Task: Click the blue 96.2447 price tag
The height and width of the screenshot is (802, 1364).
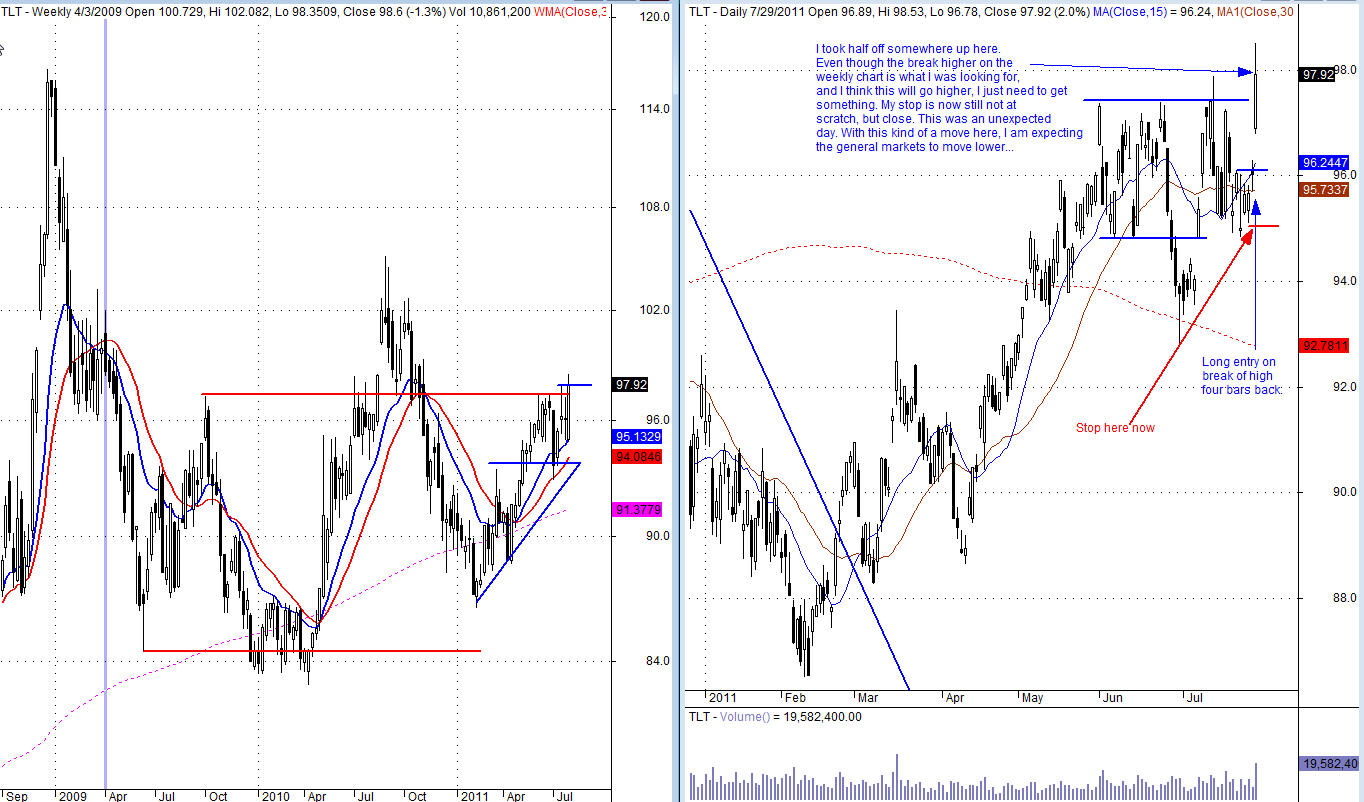Action: click(1325, 162)
